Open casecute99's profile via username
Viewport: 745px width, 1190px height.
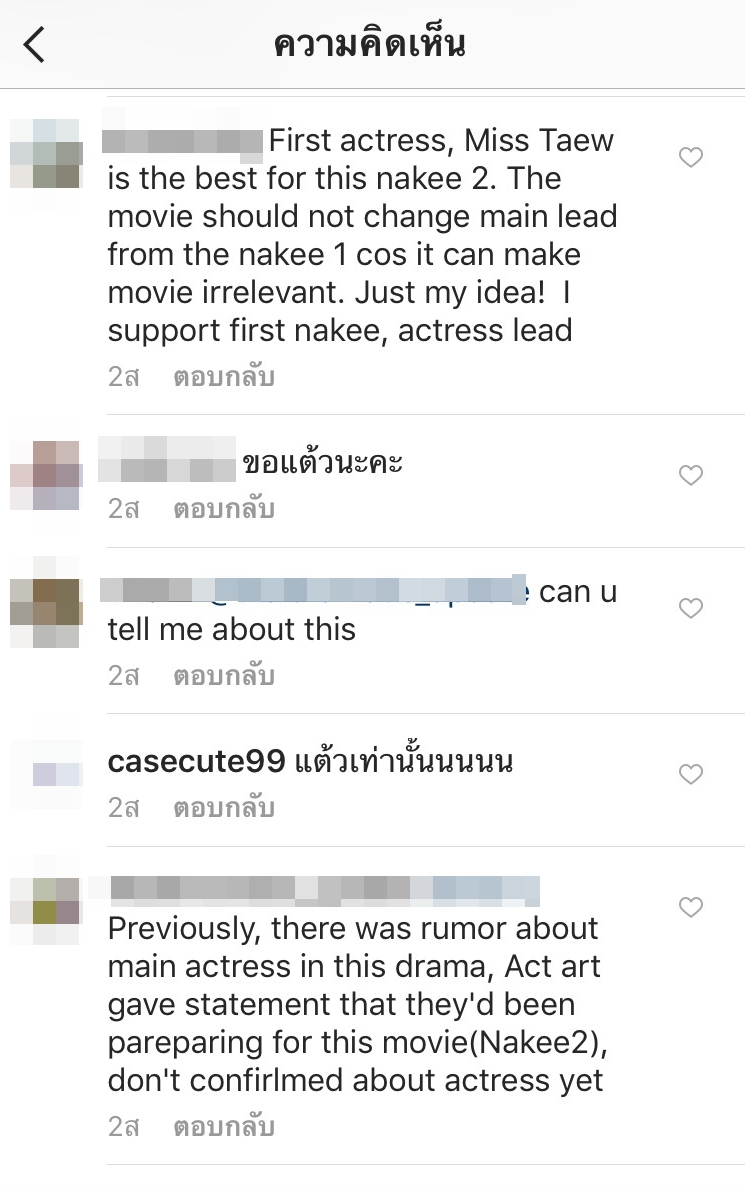(196, 761)
